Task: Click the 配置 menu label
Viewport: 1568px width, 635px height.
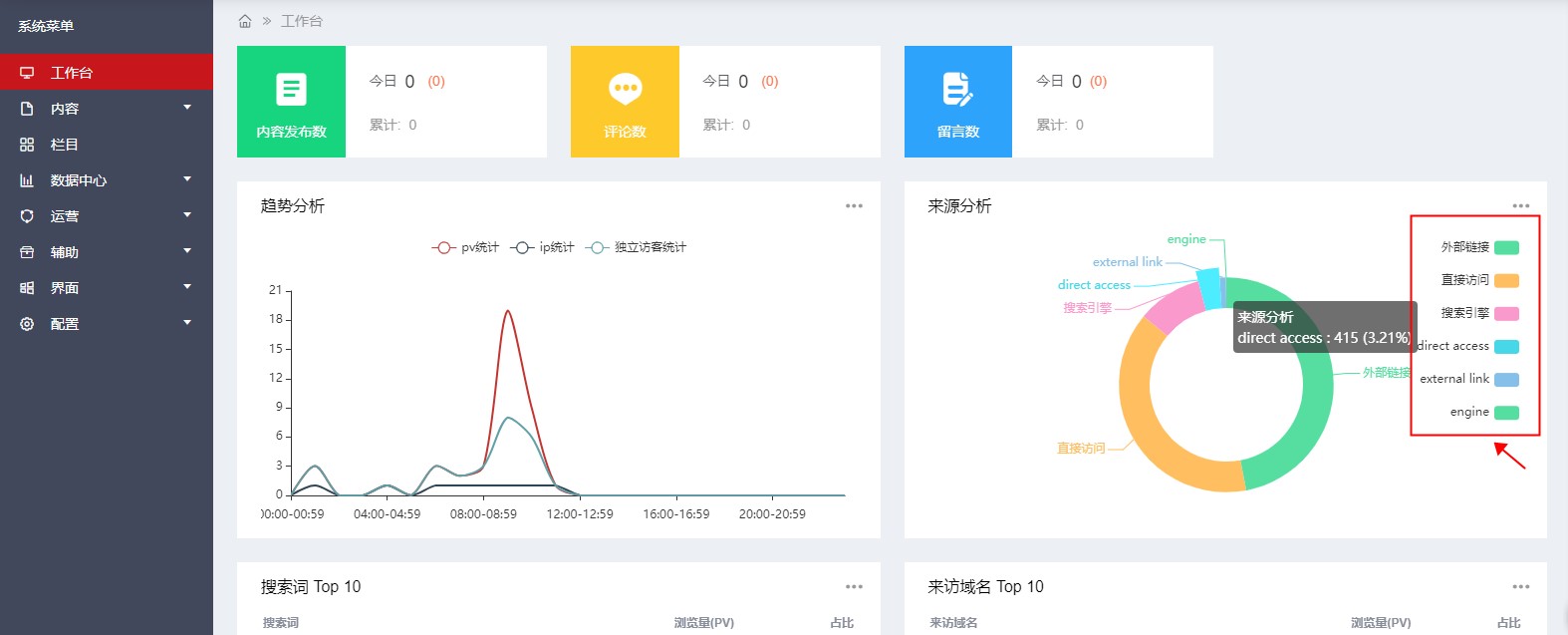Action: click(x=65, y=324)
